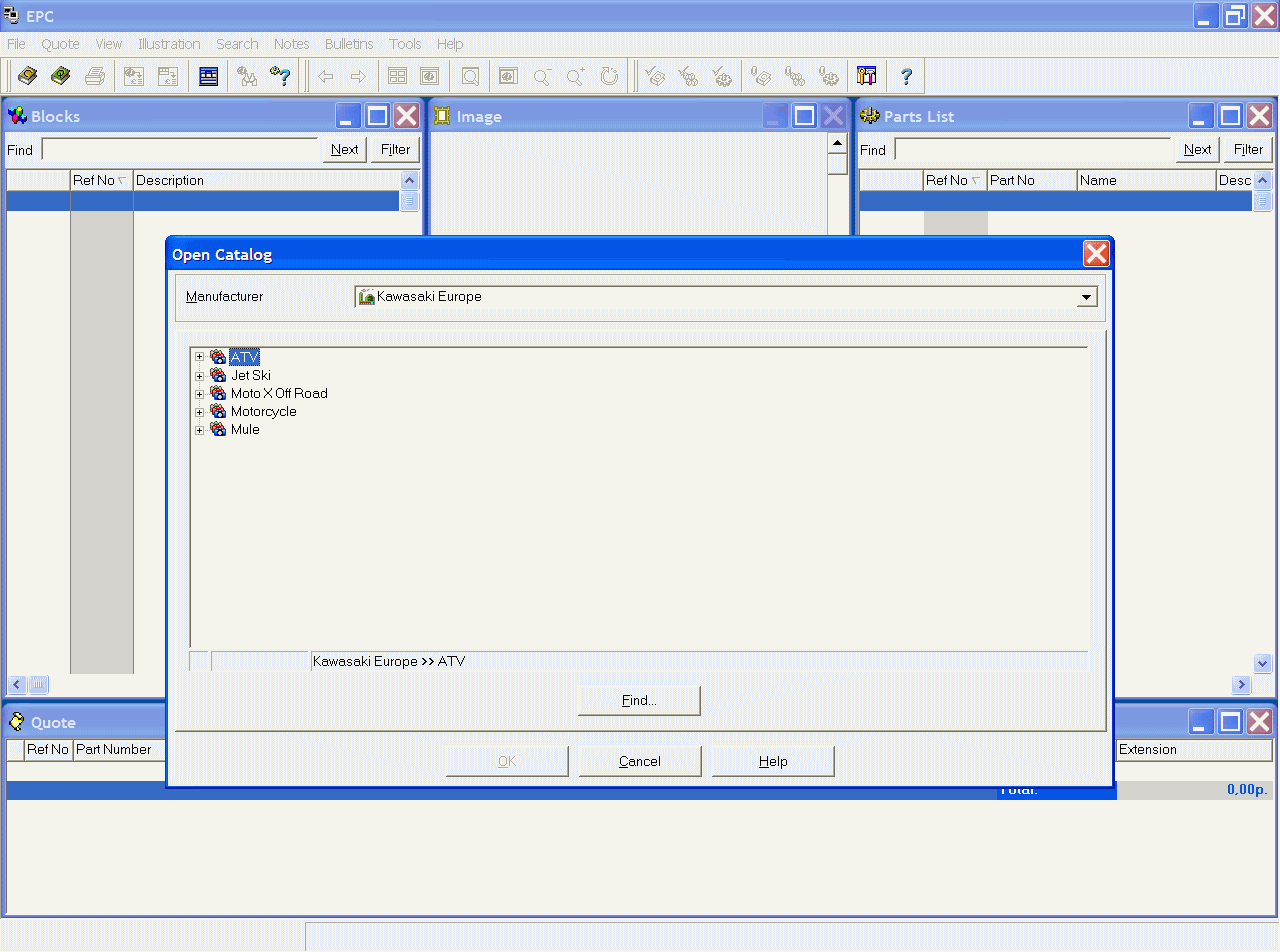Click the Parts List vertical scroll down arrow

[1262, 664]
